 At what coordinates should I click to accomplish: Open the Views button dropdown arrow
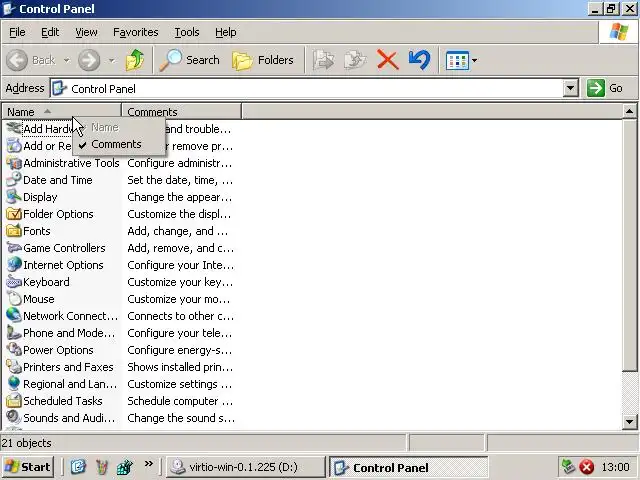click(474, 60)
